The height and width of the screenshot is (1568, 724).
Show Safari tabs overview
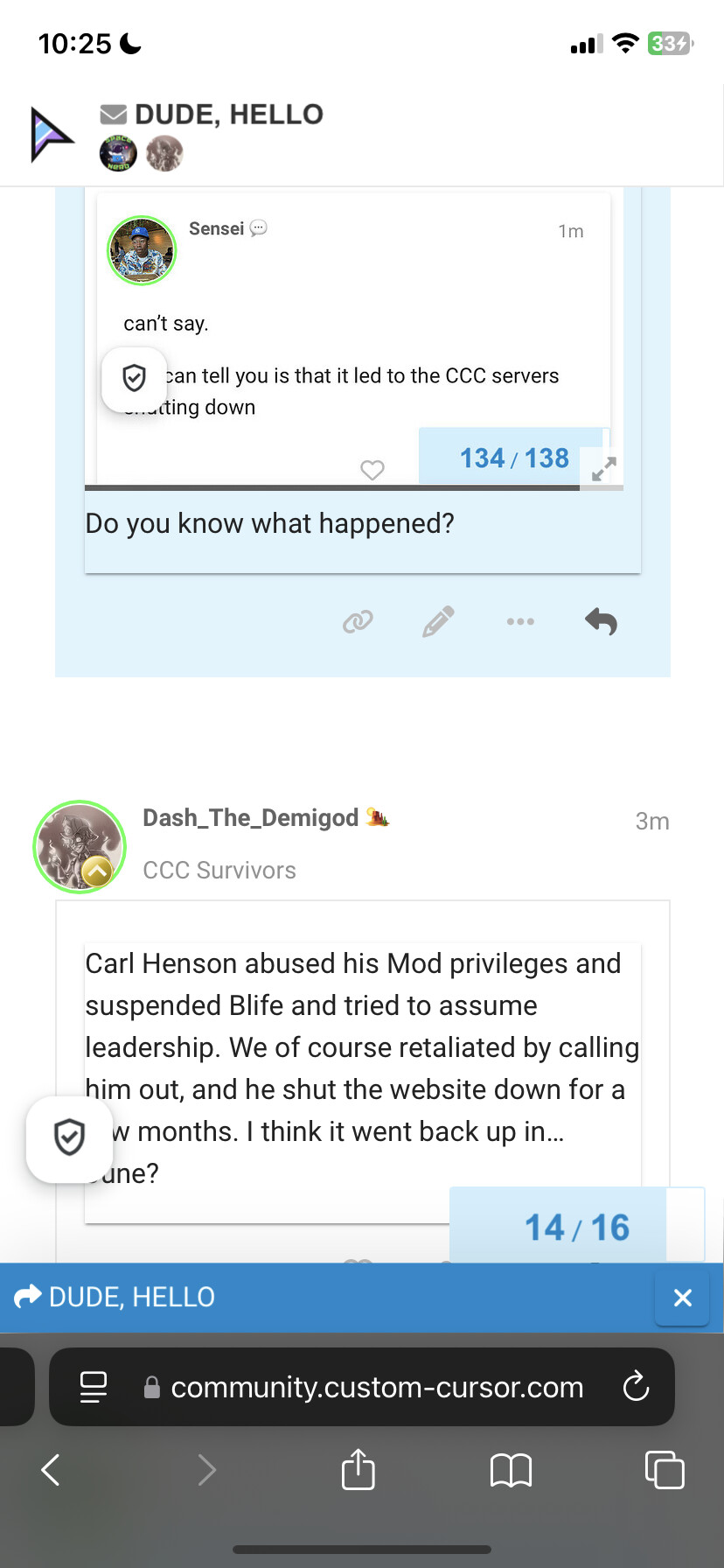coord(665,1469)
